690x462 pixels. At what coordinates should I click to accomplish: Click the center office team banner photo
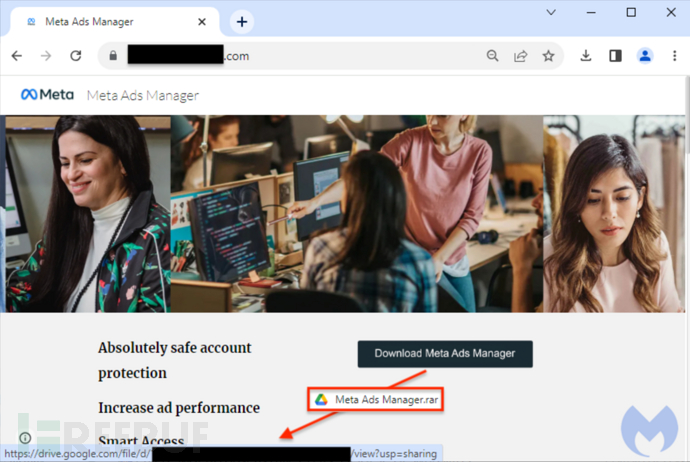coord(357,214)
